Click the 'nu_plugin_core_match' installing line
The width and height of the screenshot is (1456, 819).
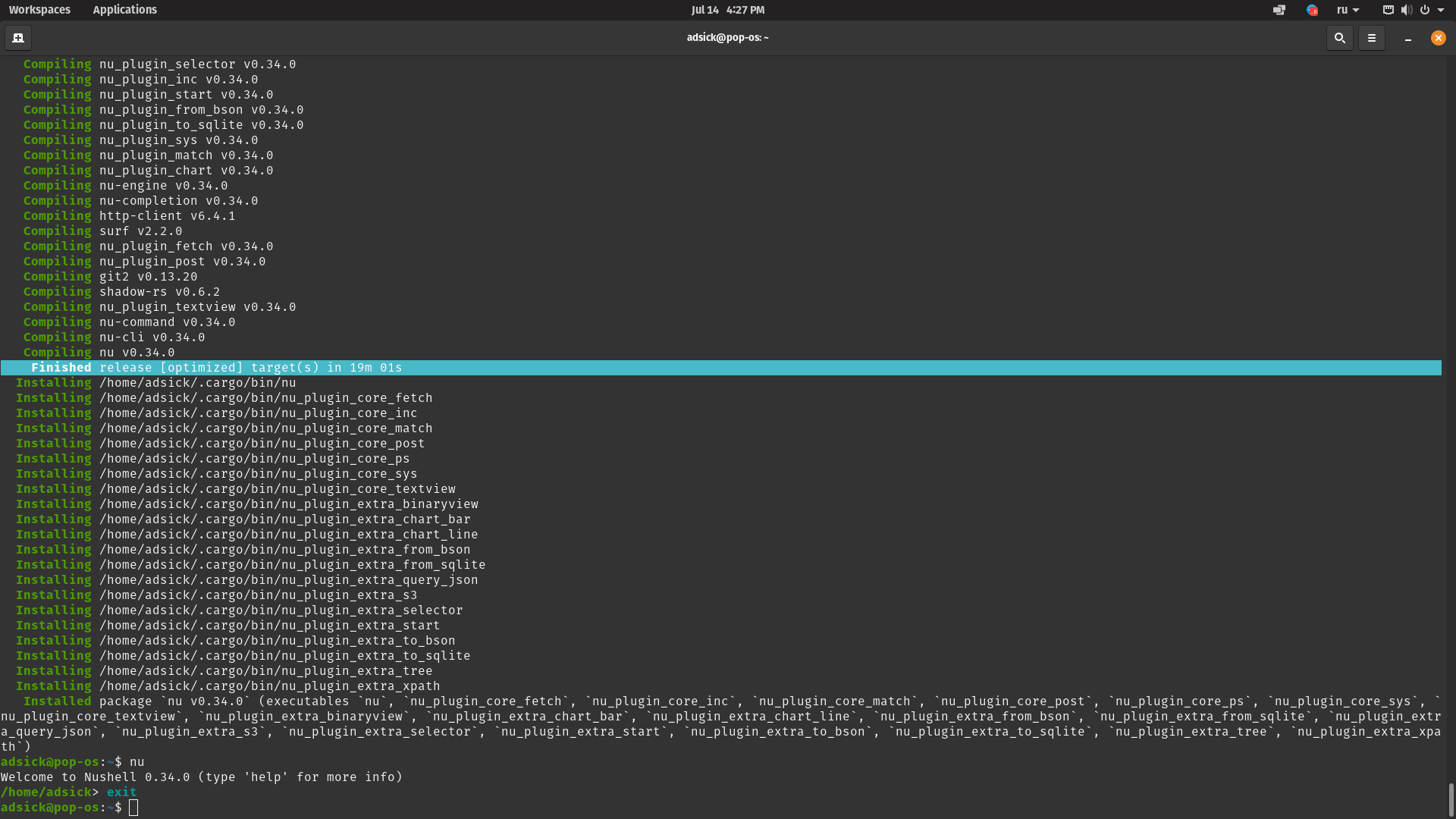point(224,428)
